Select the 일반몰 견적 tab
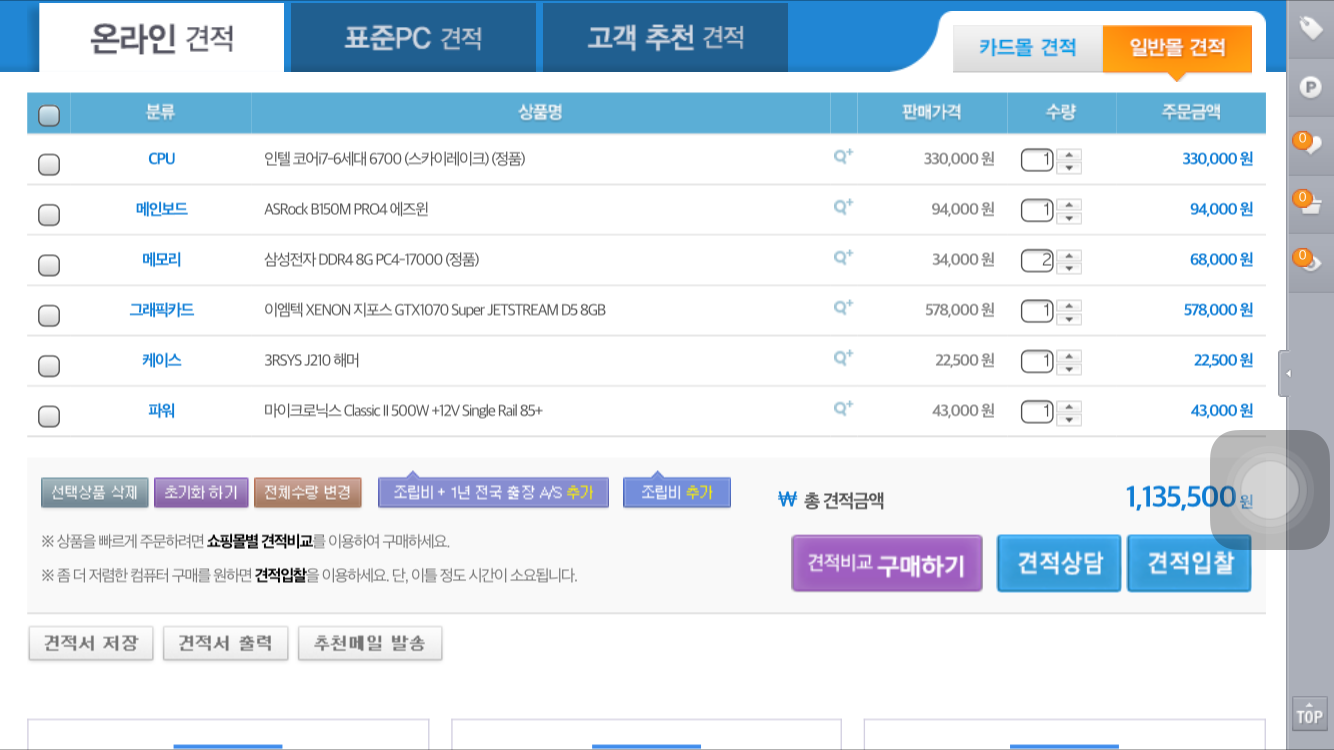This screenshot has height=750, width=1334. click(1177, 48)
